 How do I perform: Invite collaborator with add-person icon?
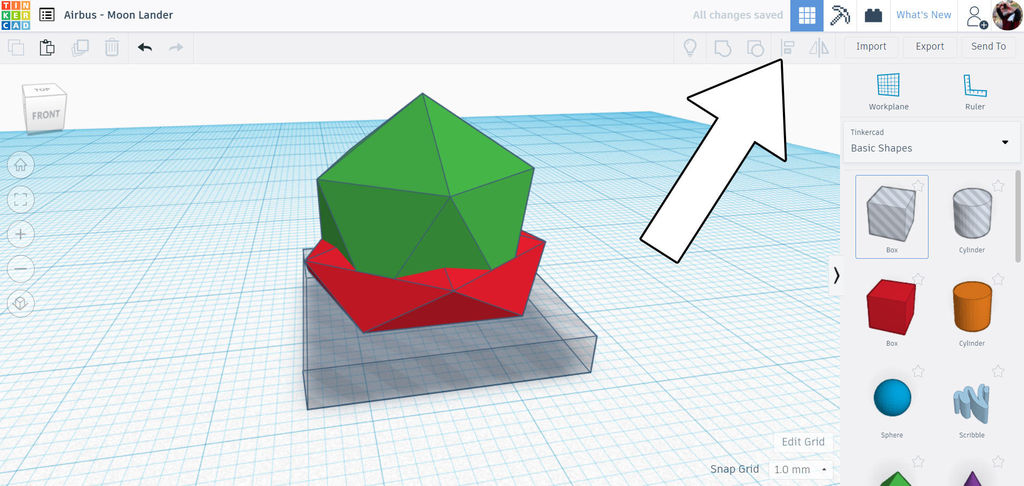(976, 16)
